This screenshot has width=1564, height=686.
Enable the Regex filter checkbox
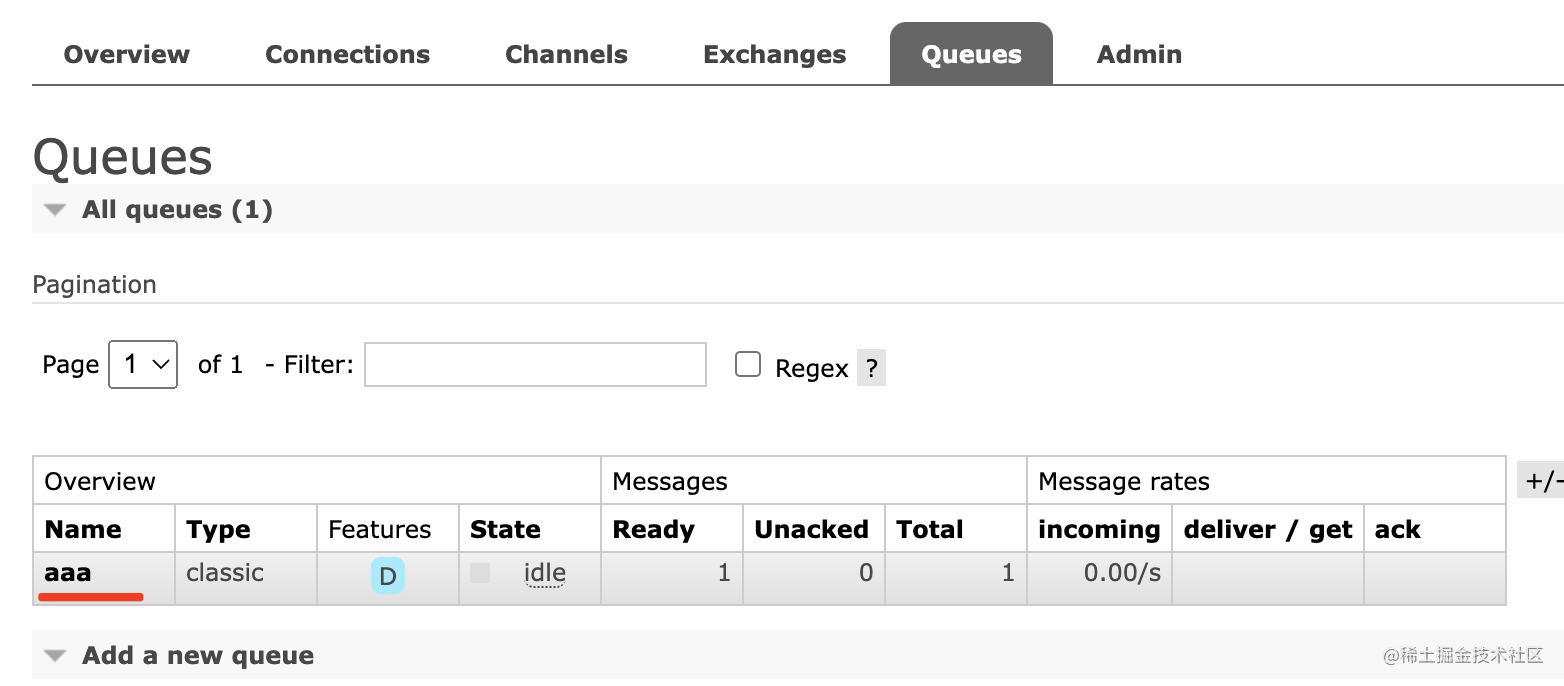point(748,364)
